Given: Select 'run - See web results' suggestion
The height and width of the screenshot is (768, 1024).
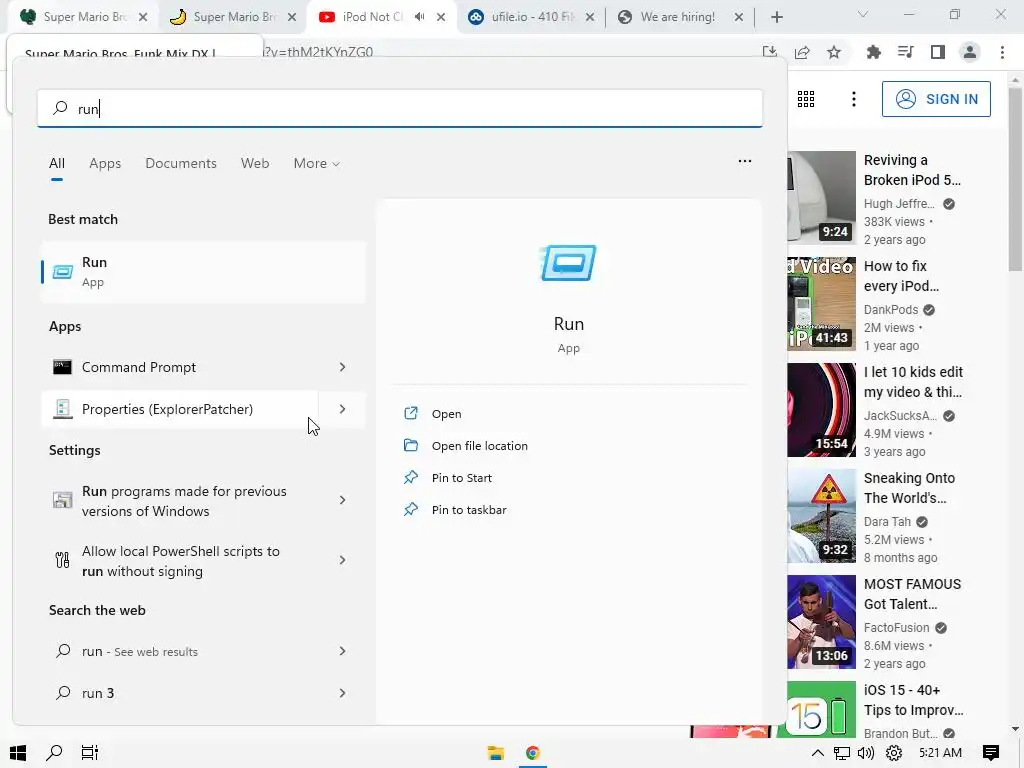Looking at the screenshot, I should 203,651.
